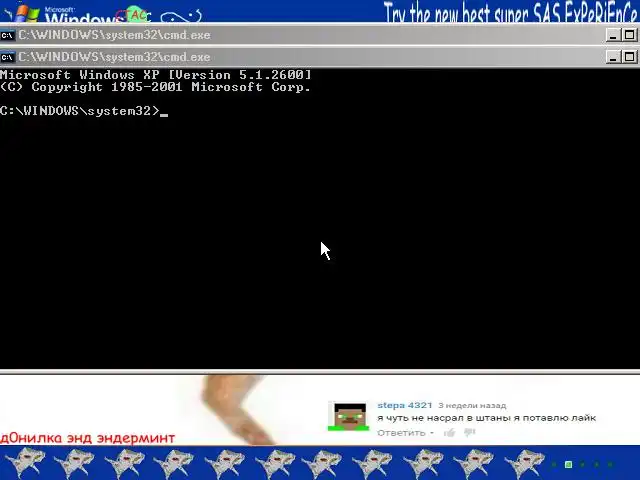Image resolution: width=640 pixels, height=480 pixels.
Task: Maximize the front cmd.exe window
Action: 629,57
